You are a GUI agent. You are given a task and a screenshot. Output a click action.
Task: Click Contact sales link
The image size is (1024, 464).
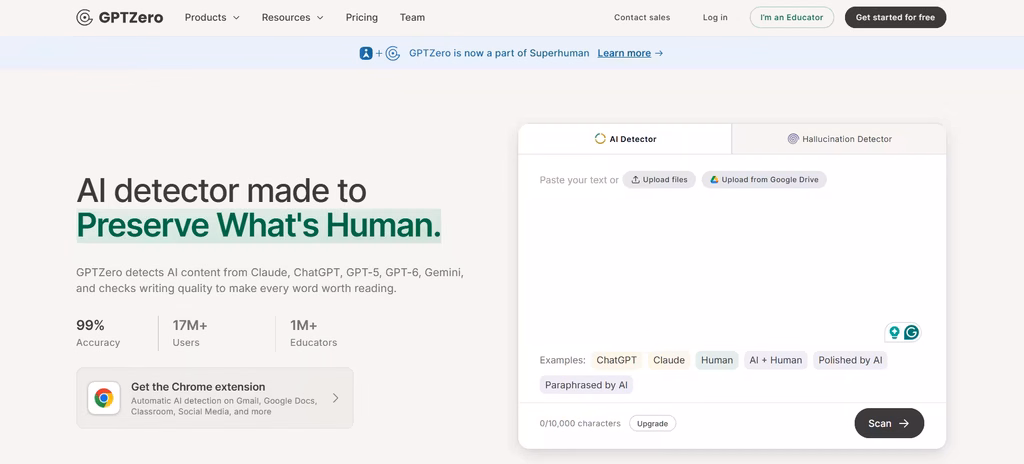click(642, 18)
